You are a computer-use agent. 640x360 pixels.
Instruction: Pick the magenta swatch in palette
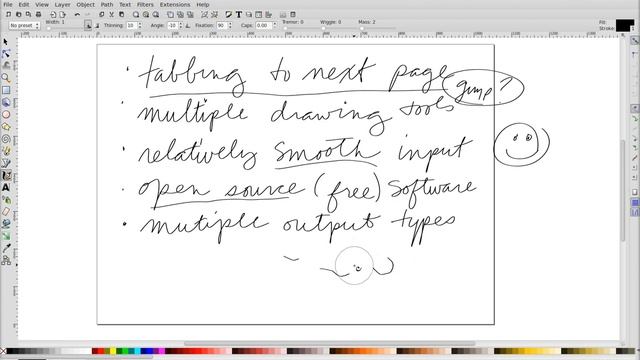[162, 351]
